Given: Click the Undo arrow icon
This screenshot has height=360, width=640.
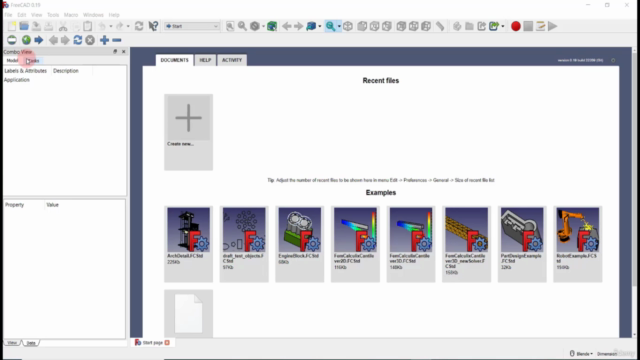Looking at the screenshot, I should (x=102, y=26).
